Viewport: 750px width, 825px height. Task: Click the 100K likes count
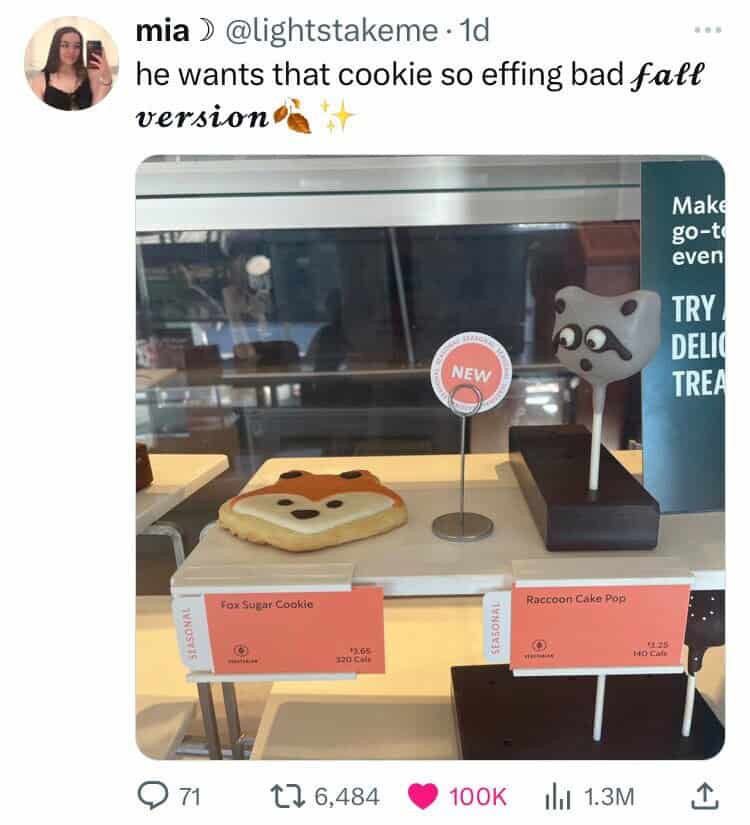pos(477,797)
